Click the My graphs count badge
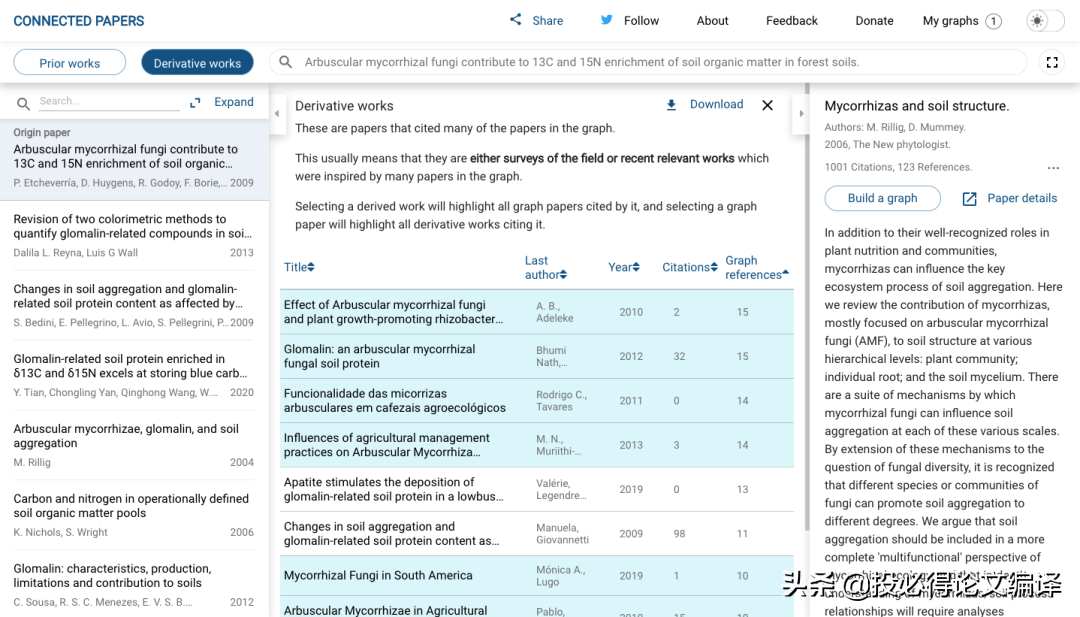This screenshot has width=1080, height=617. click(x=993, y=21)
